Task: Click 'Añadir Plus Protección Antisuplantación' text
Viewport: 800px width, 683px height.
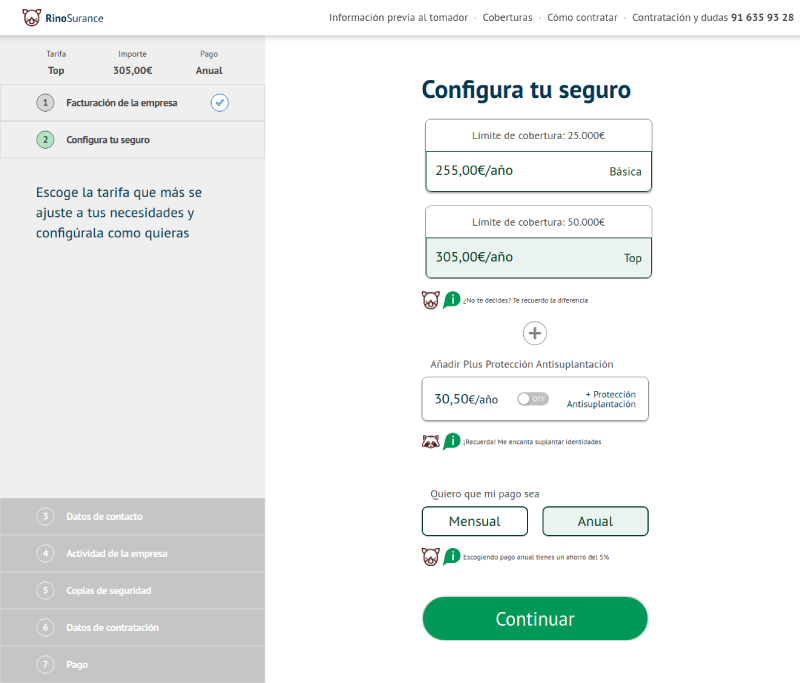Action: [x=521, y=364]
